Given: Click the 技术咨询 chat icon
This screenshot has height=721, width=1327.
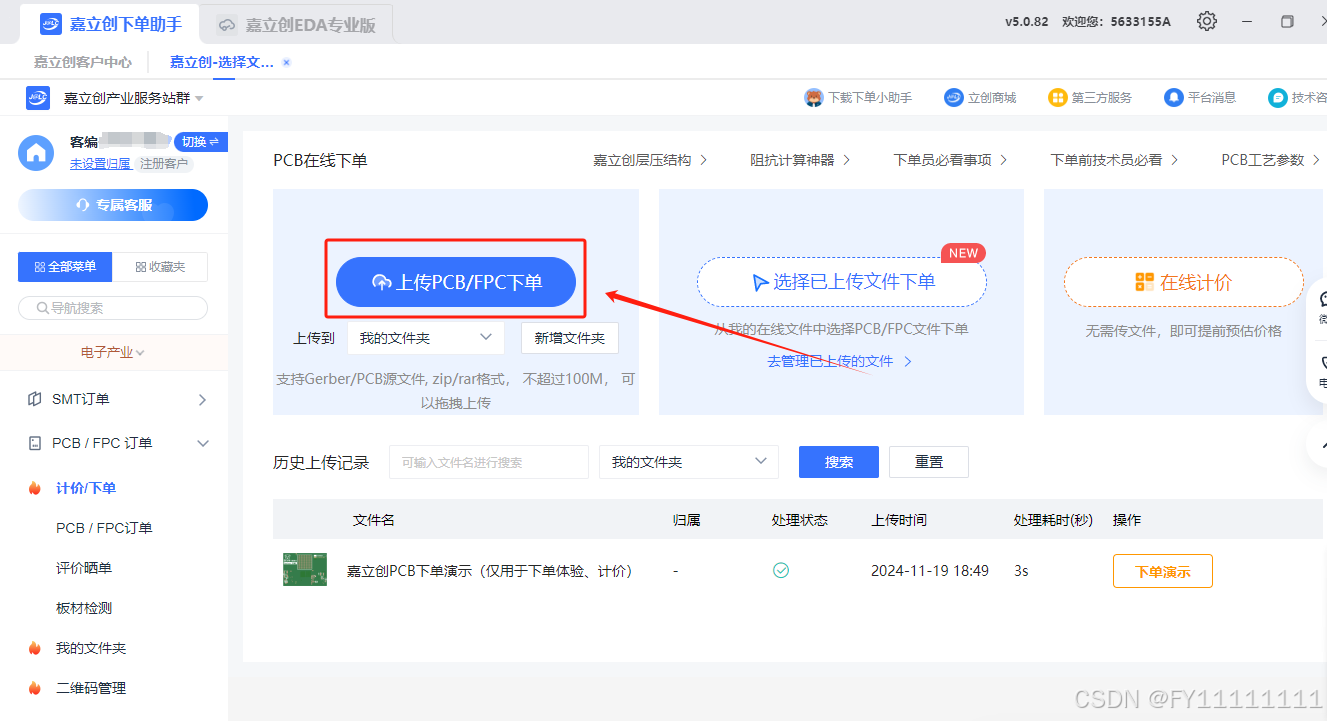Looking at the screenshot, I should click(1278, 97).
